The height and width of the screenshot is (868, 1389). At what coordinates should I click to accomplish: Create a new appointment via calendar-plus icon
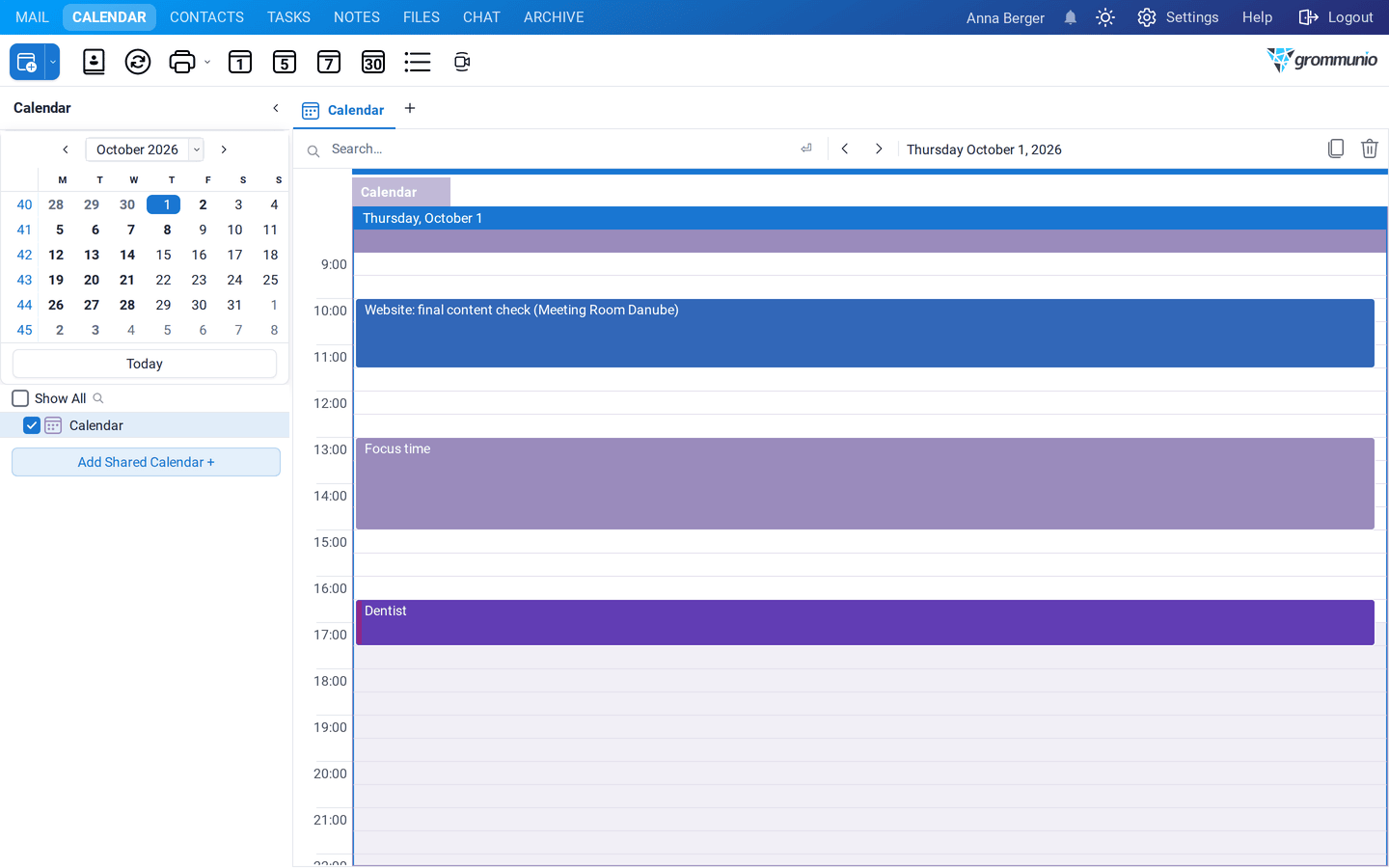(27, 62)
